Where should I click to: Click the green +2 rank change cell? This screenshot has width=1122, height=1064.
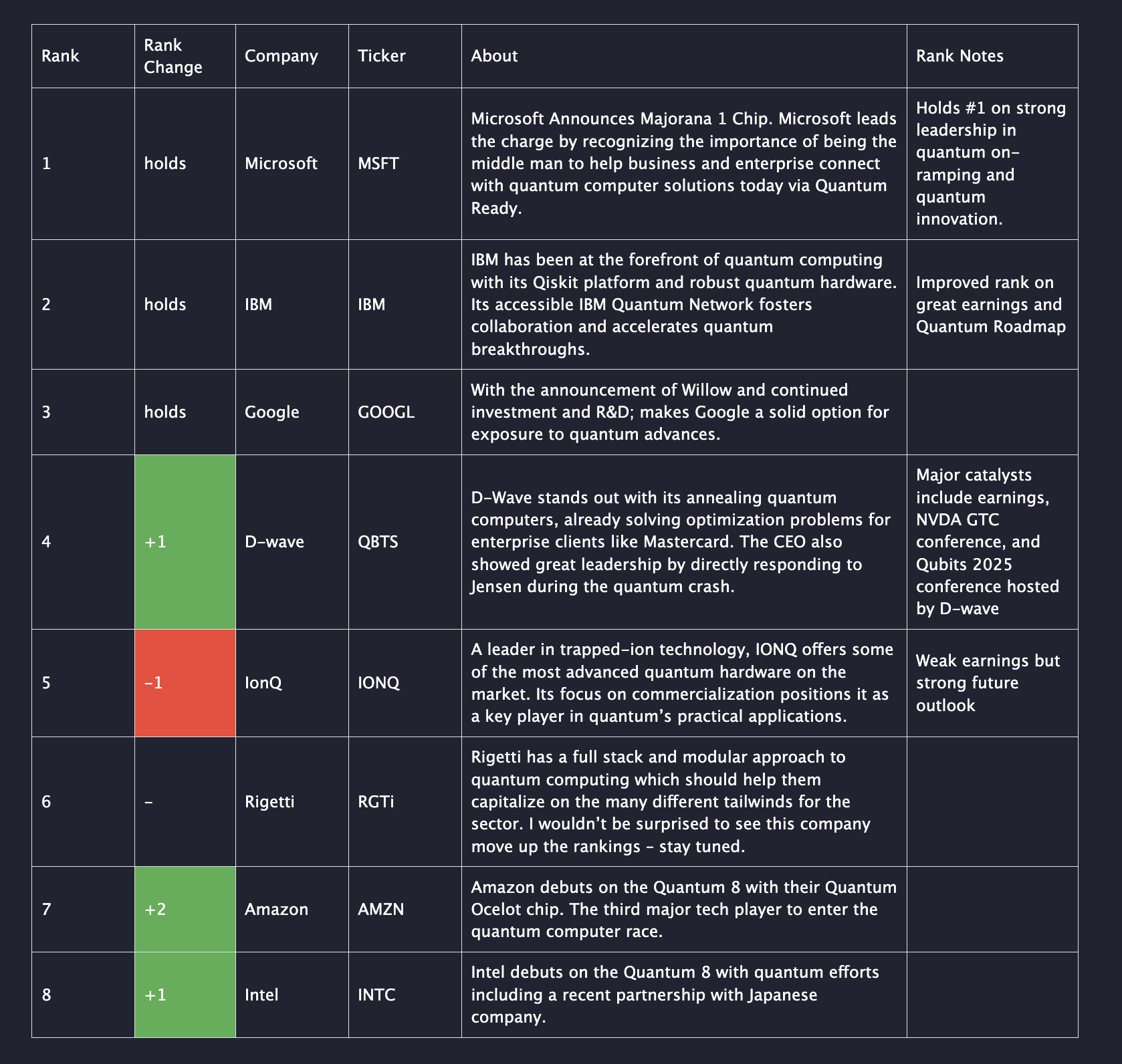[x=185, y=910]
